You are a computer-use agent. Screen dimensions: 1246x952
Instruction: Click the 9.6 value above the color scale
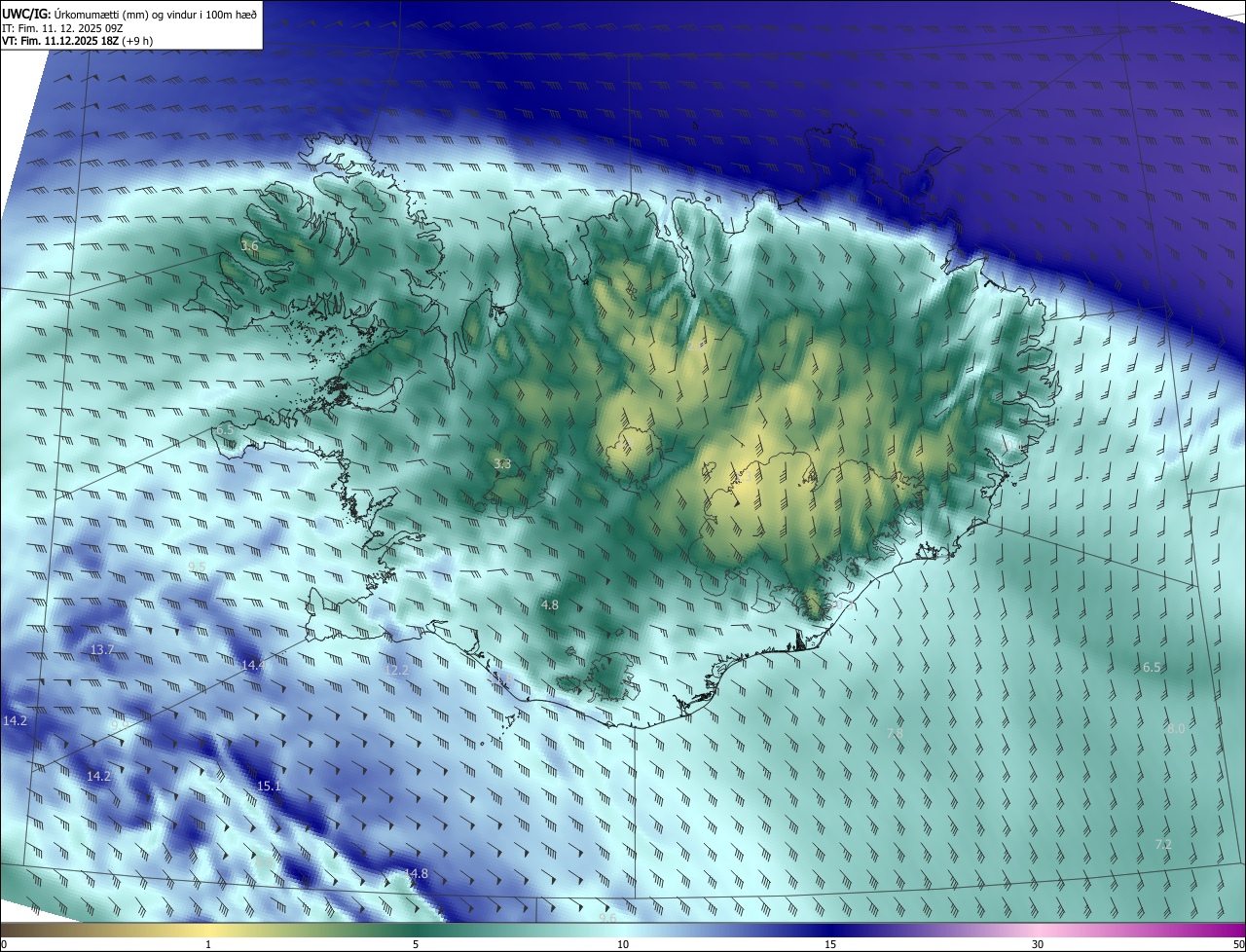click(607, 918)
